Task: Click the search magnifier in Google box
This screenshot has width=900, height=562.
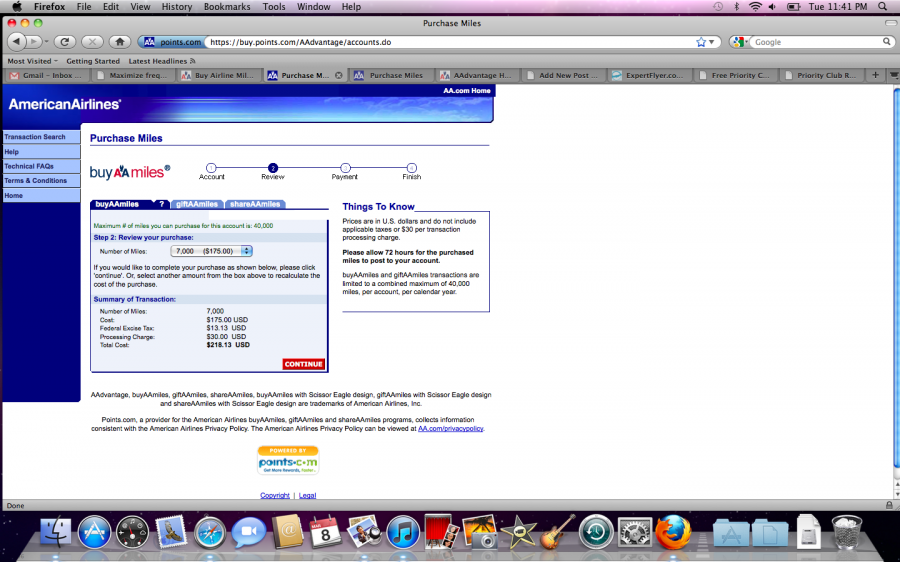Action: click(887, 42)
